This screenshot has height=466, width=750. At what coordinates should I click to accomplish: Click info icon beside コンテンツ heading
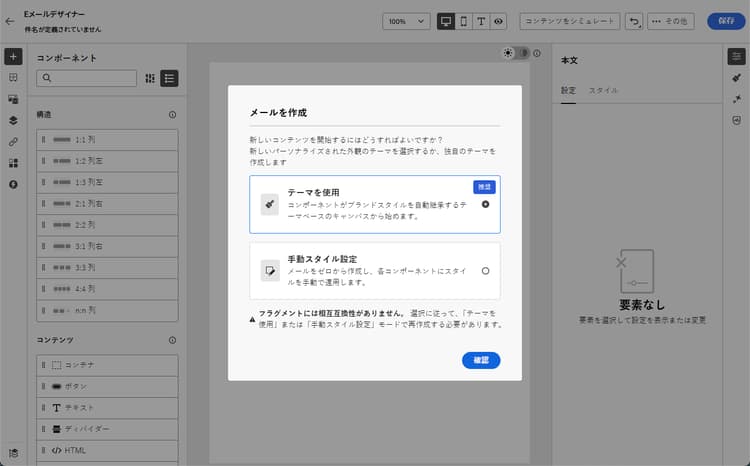(172, 340)
